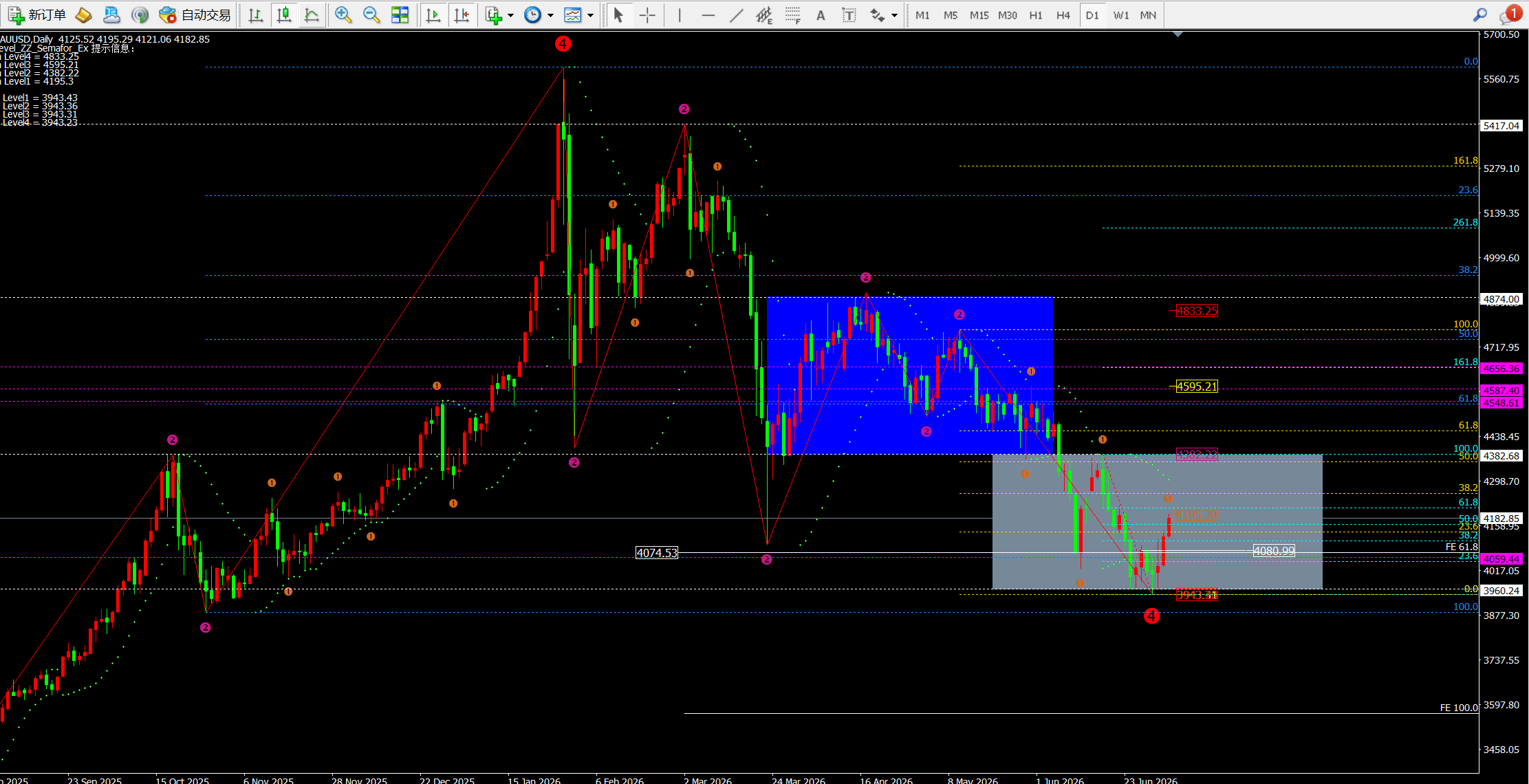This screenshot has width=1529, height=784.
Task: Switch to line chart view
Action: pos(312,15)
